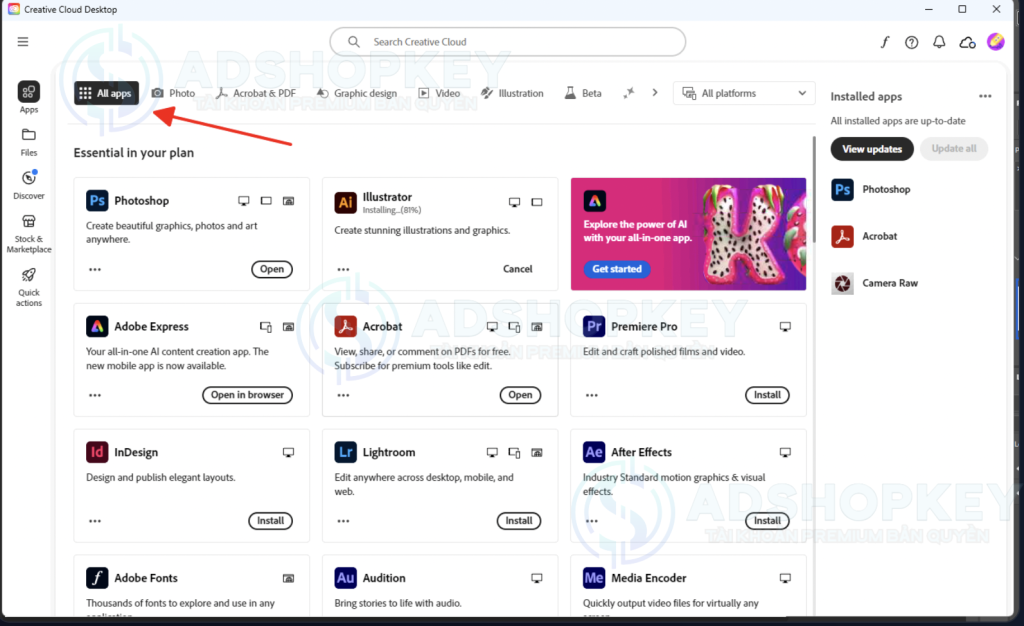Click the Media Encoder Me icon
Screen dimensions: 1024x626
pos(594,578)
